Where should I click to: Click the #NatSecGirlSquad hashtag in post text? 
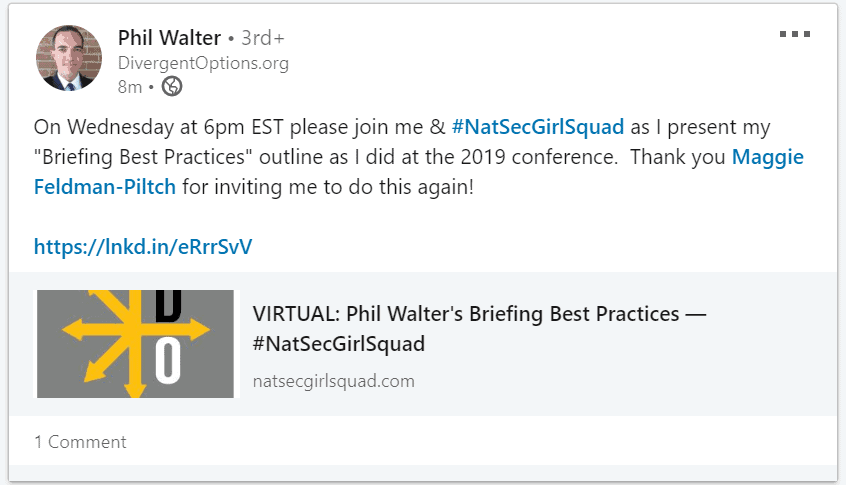click(538, 127)
